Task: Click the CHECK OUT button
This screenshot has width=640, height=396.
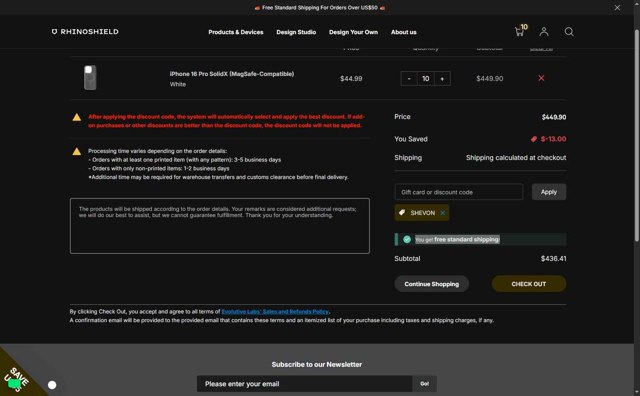Action: pyautogui.click(x=529, y=284)
